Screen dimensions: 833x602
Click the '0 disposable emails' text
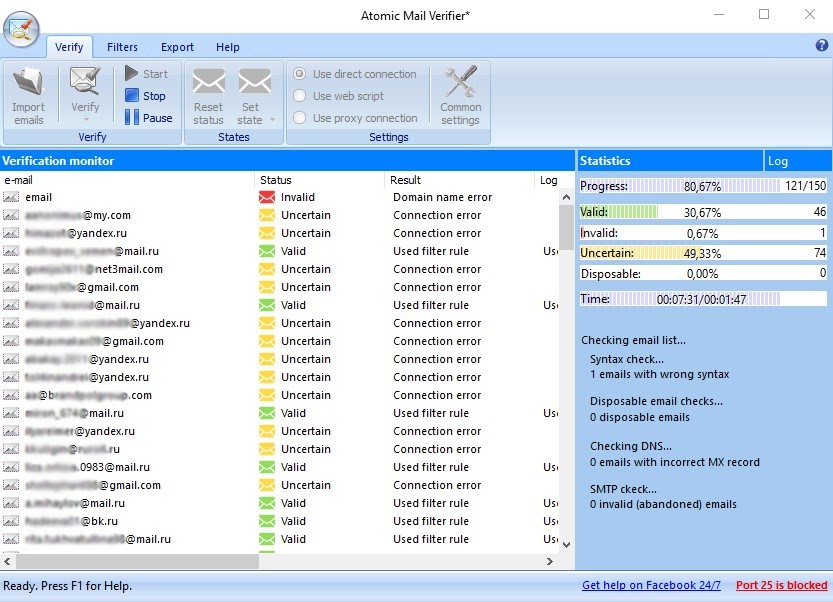point(640,418)
